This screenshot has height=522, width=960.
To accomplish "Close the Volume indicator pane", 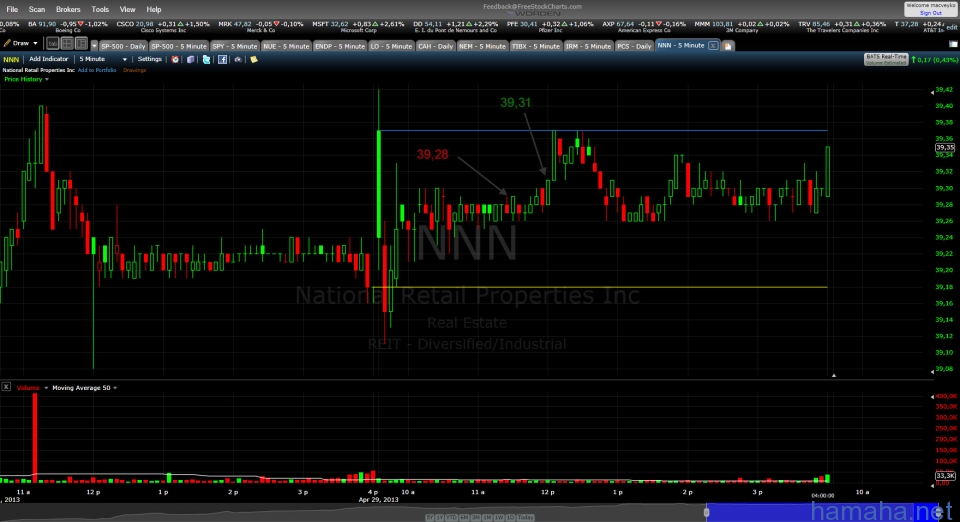I will (6, 387).
